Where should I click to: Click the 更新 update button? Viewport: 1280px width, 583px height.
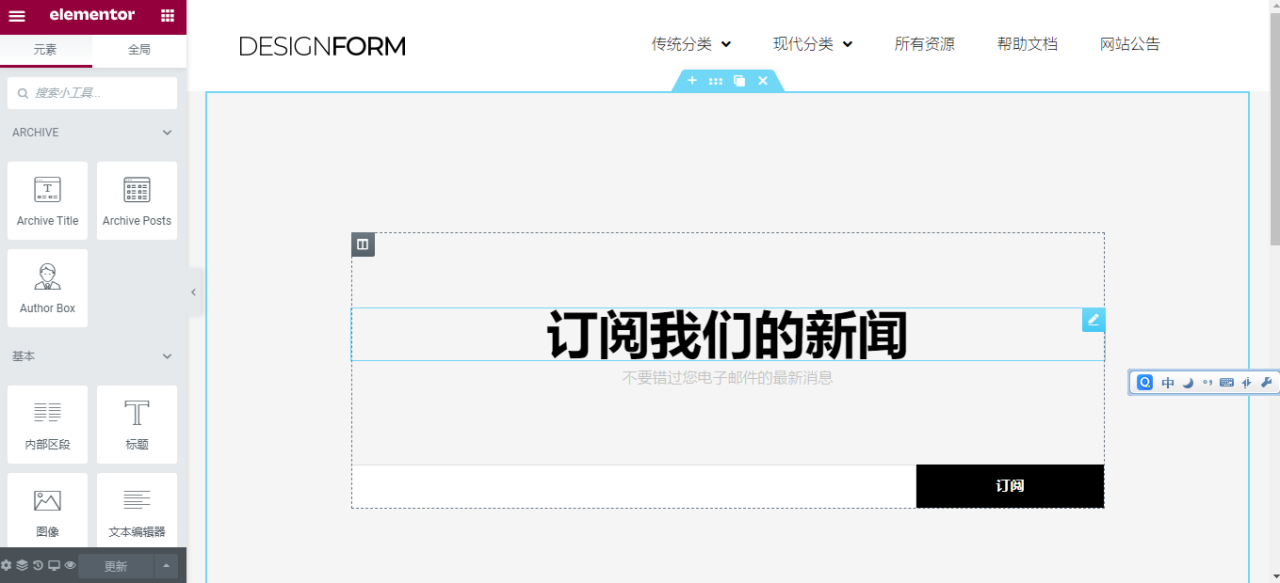(x=115, y=565)
